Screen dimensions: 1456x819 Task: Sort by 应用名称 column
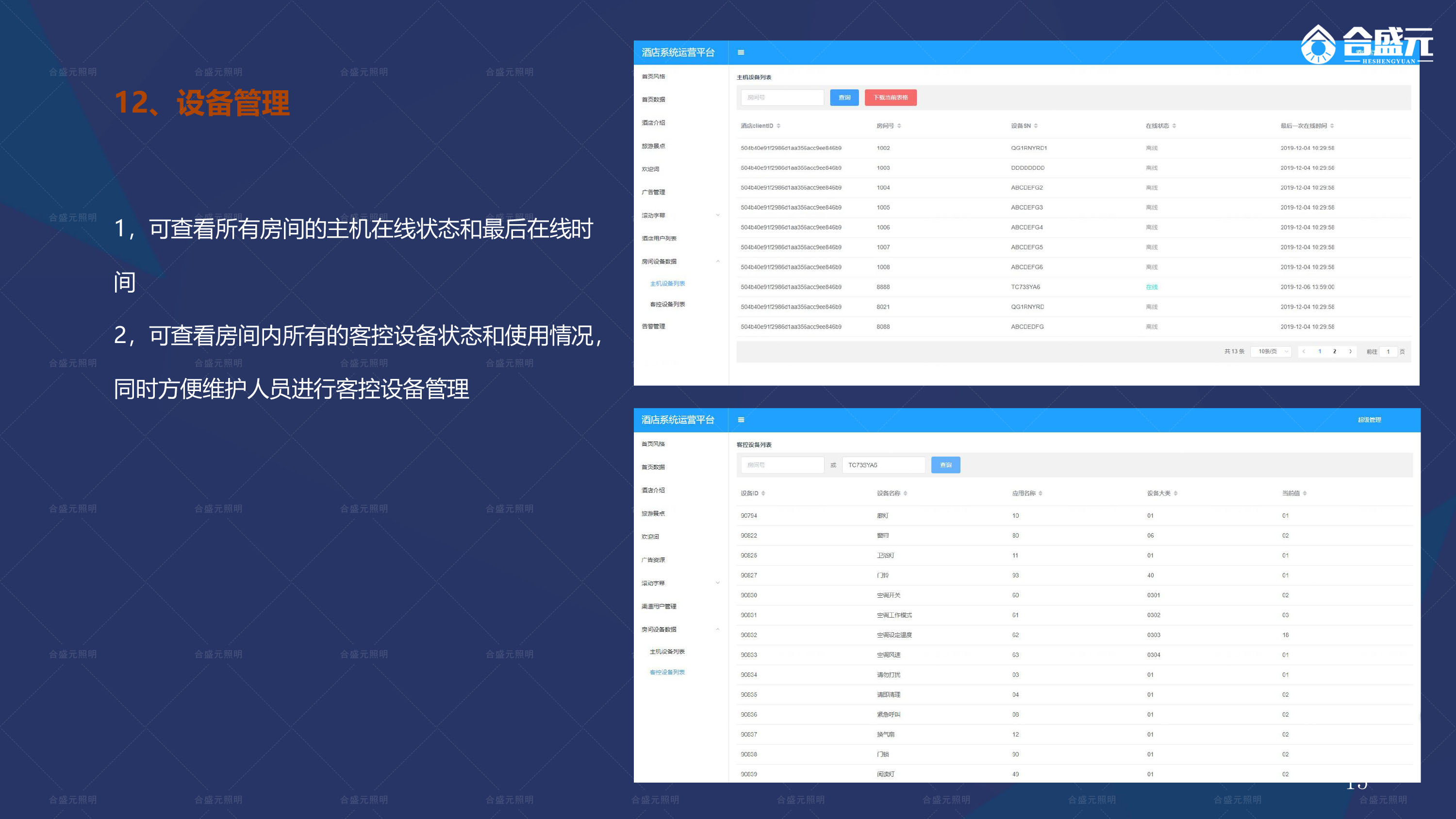(1040, 493)
